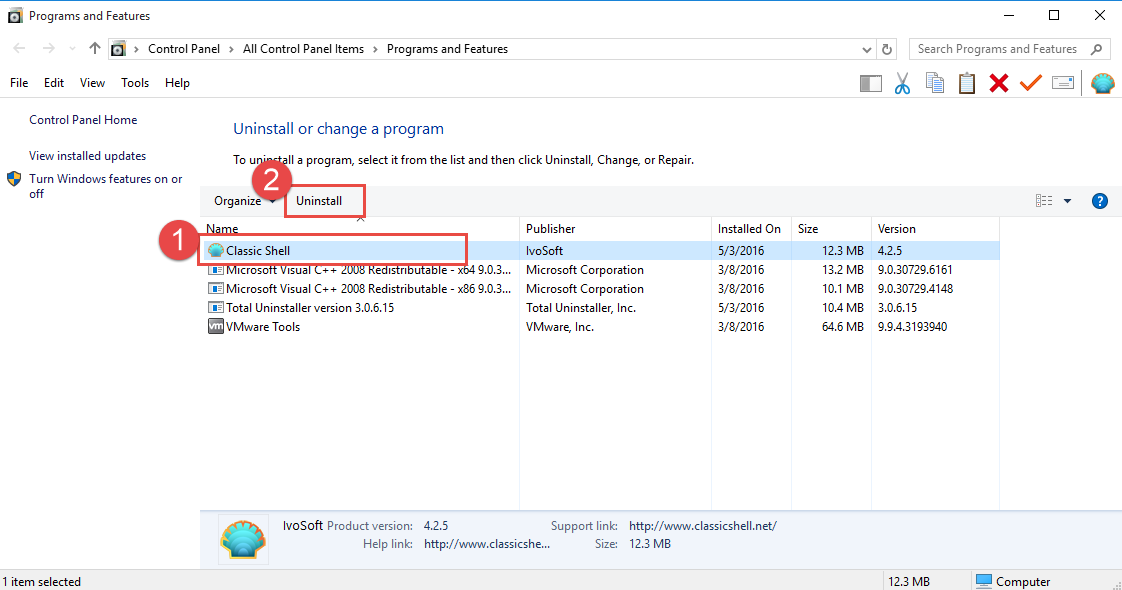Screen dimensions: 1122x590
Task: Click the change view icon beside the help button
Action: (x=1044, y=201)
